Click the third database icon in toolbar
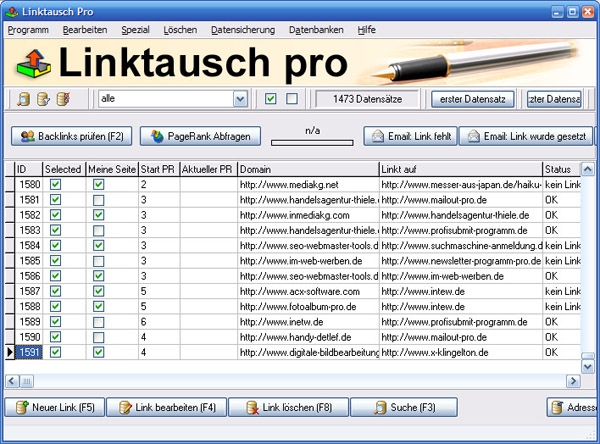600x444 pixels. pos(63,99)
